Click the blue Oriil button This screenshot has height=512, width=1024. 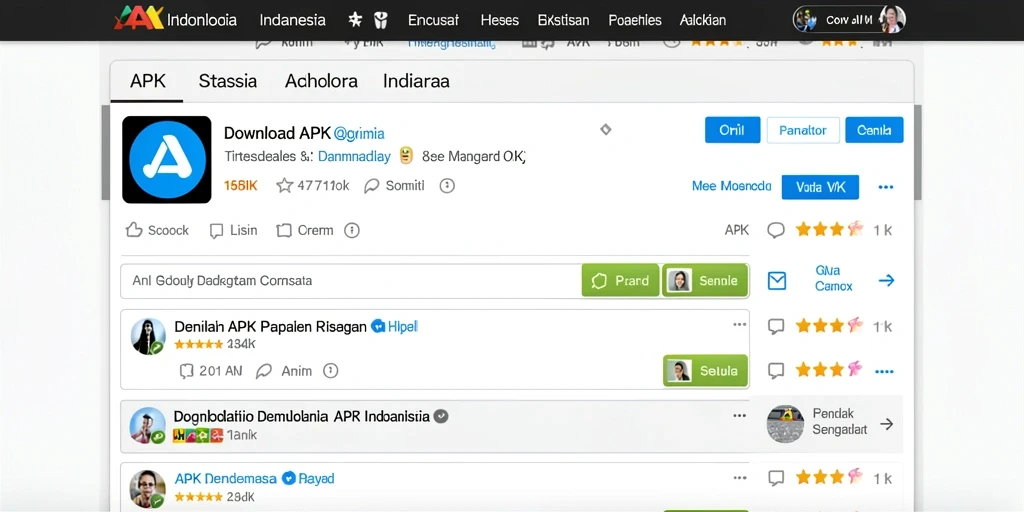click(732, 130)
